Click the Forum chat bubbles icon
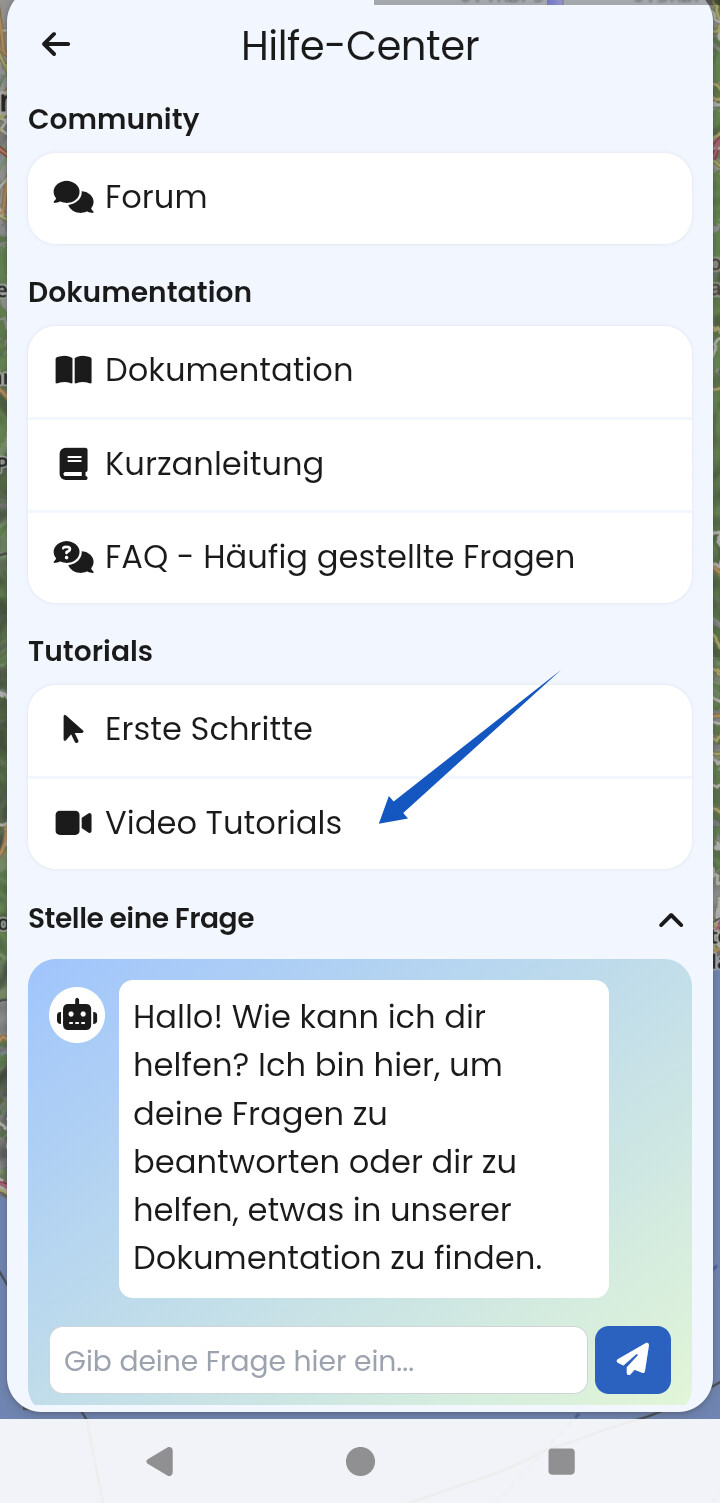This screenshot has height=1503, width=720. pyautogui.click(x=73, y=197)
